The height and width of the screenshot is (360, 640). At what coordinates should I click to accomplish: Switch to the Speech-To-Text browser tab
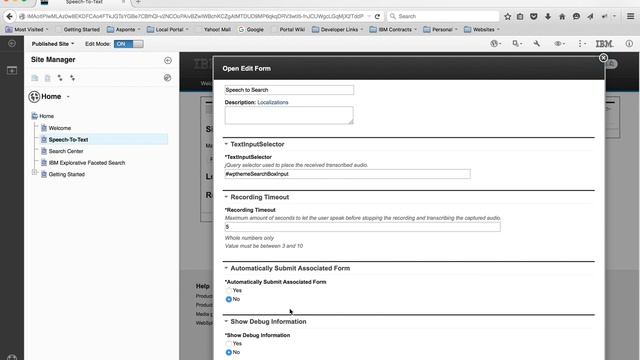84,2
